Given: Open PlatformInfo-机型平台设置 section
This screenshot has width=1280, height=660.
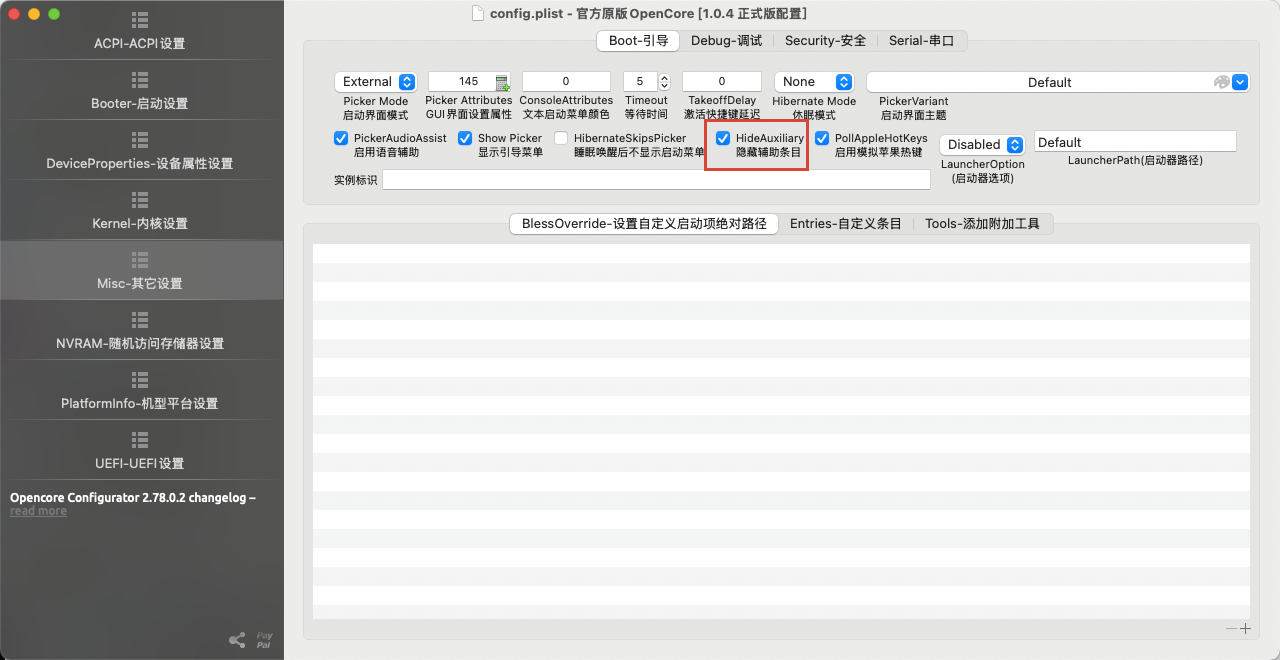Looking at the screenshot, I should 140,390.
